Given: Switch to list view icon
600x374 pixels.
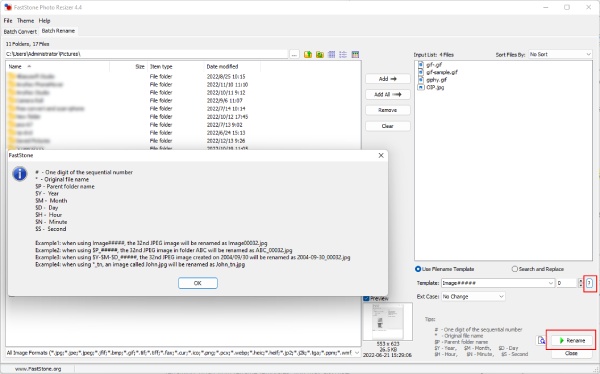Looking at the screenshot, I should point(343,55).
